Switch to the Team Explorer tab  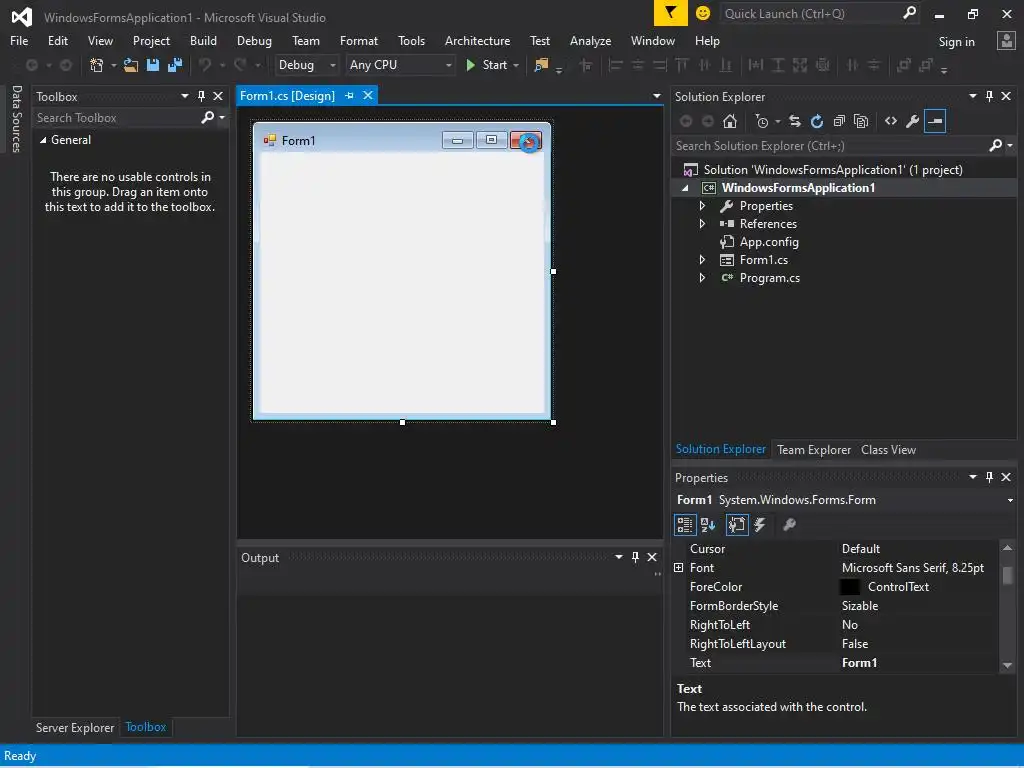click(x=814, y=450)
